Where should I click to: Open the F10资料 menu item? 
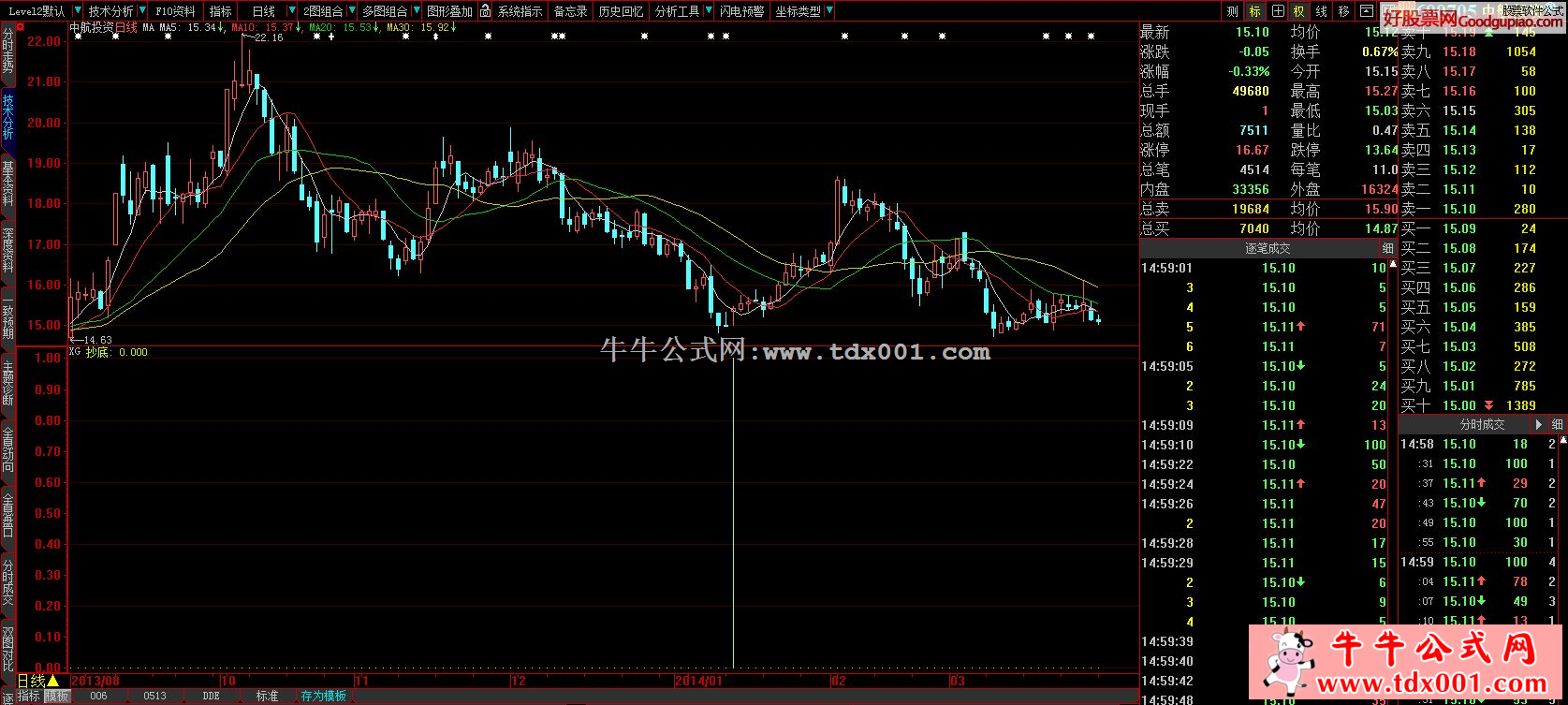[175, 11]
